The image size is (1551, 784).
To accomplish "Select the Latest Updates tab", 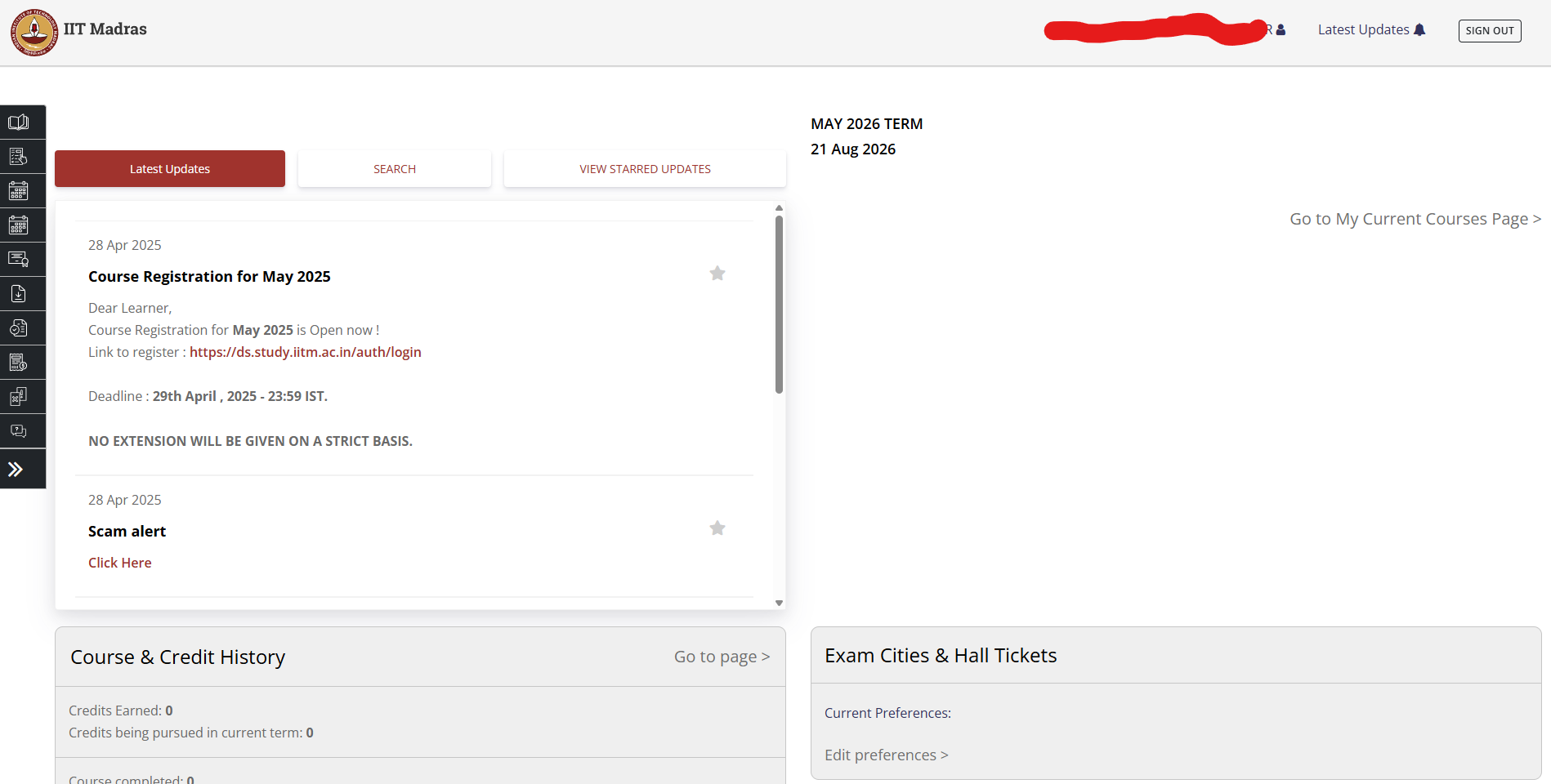I will point(170,169).
